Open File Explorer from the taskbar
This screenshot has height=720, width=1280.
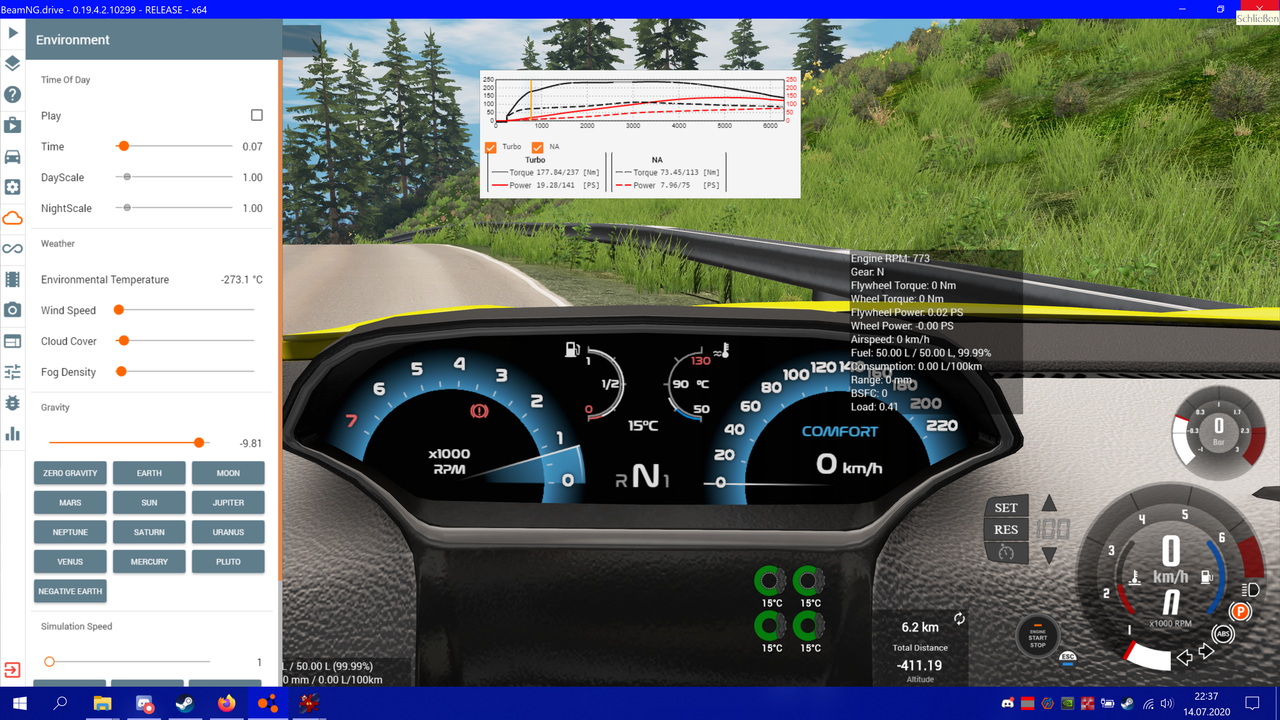[x=103, y=703]
